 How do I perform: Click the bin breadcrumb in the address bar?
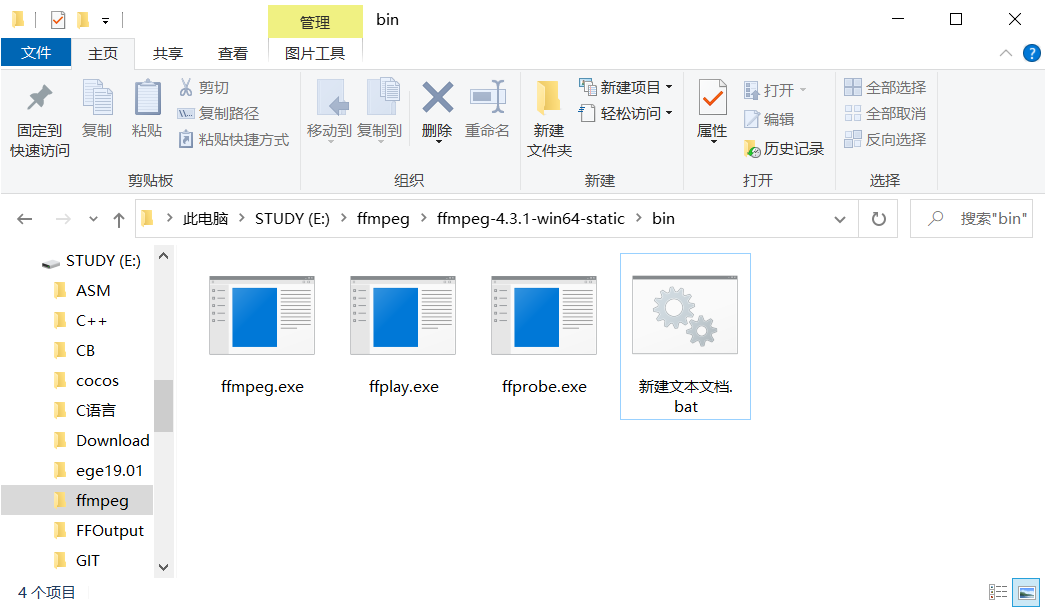[x=663, y=218]
